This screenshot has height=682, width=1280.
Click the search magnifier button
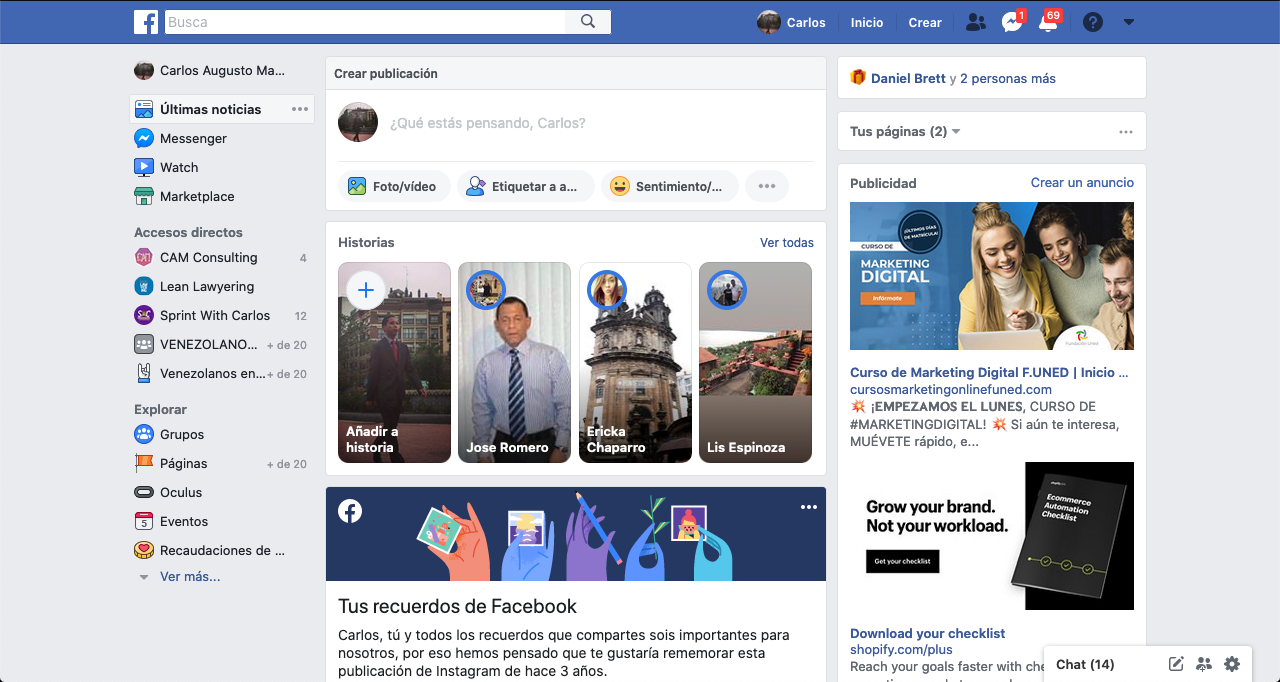(x=588, y=22)
